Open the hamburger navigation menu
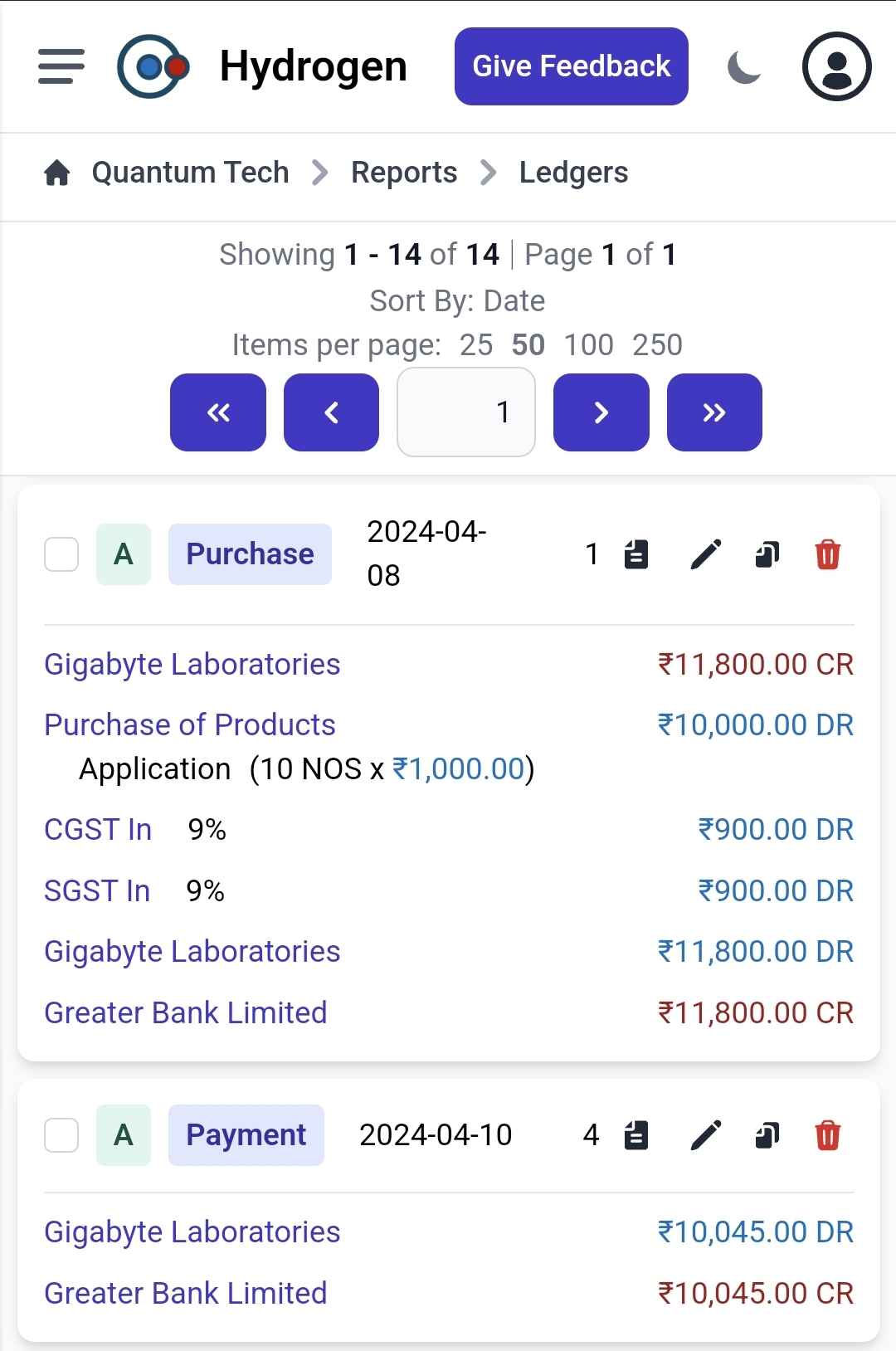The height and width of the screenshot is (1351, 896). 61,66
